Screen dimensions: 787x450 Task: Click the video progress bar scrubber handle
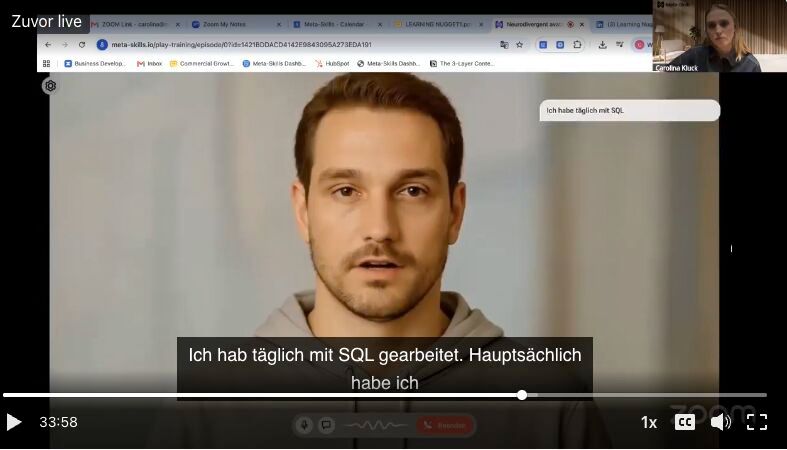click(522, 395)
